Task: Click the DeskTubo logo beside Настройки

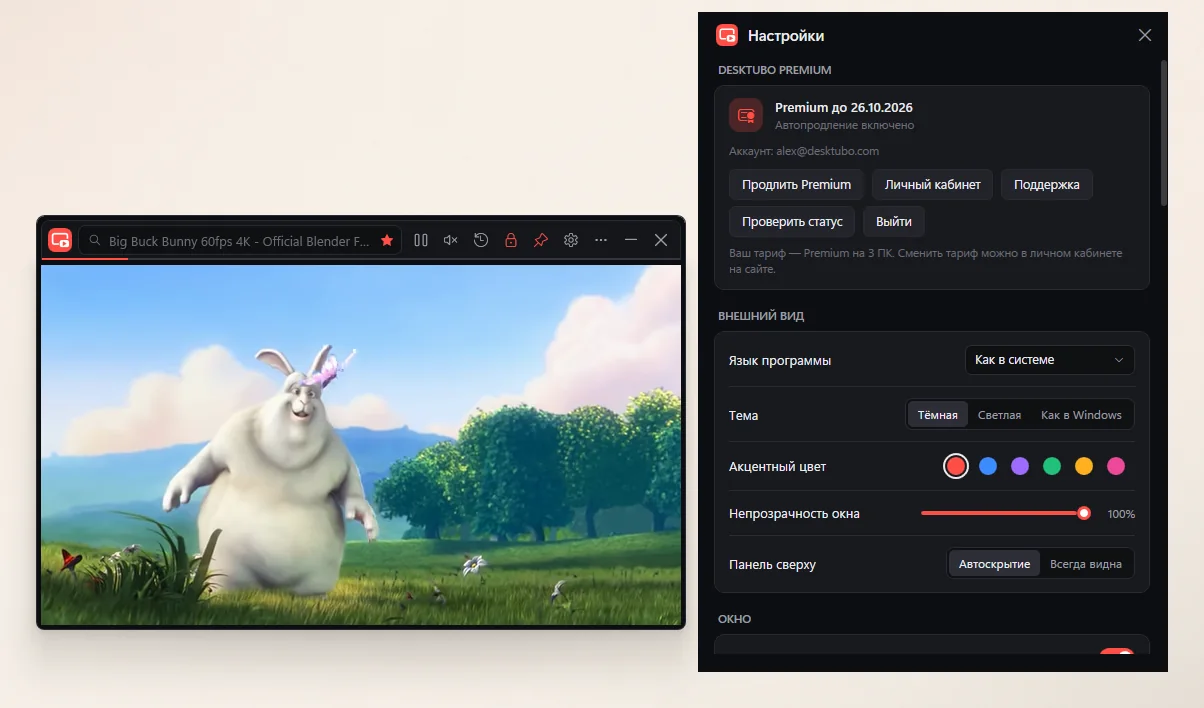Action: click(x=727, y=35)
